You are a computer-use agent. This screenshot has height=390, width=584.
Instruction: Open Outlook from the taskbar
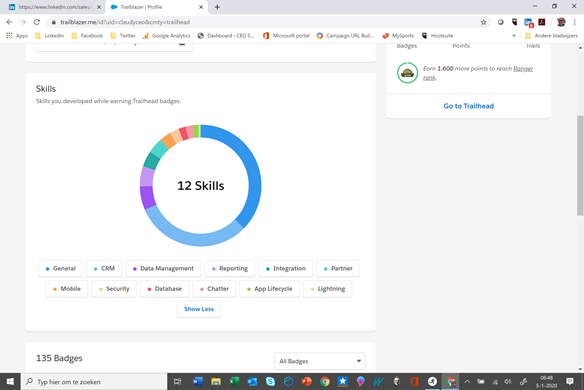tap(252, 381)
